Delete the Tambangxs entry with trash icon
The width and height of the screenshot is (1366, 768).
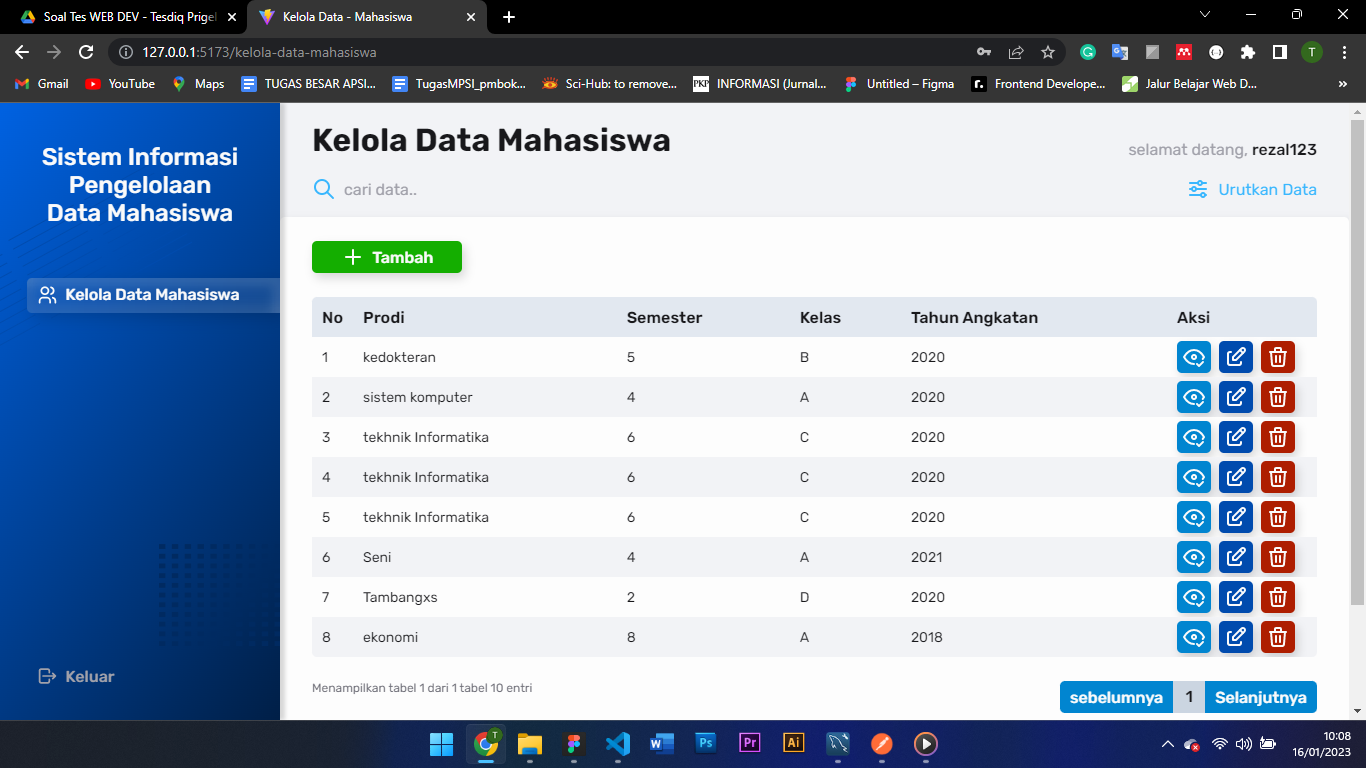[1277, 597]
